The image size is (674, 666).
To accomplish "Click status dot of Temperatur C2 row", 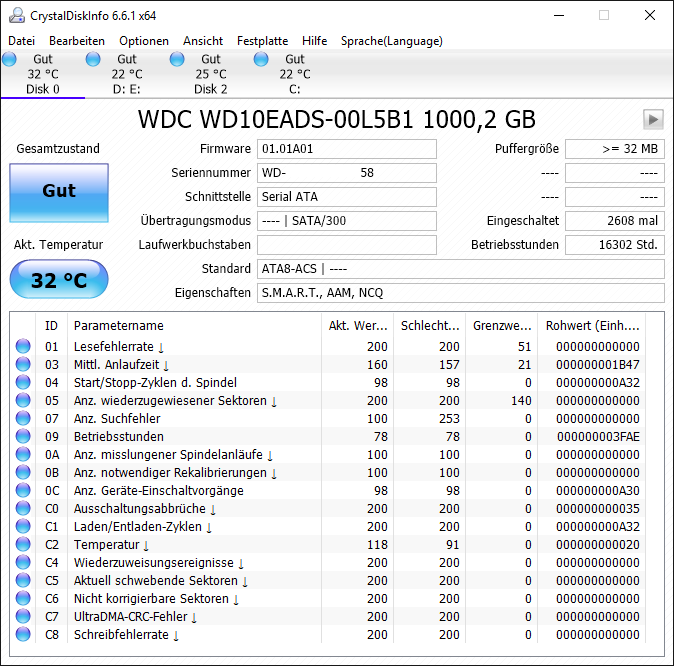I will tap(23, 544).
